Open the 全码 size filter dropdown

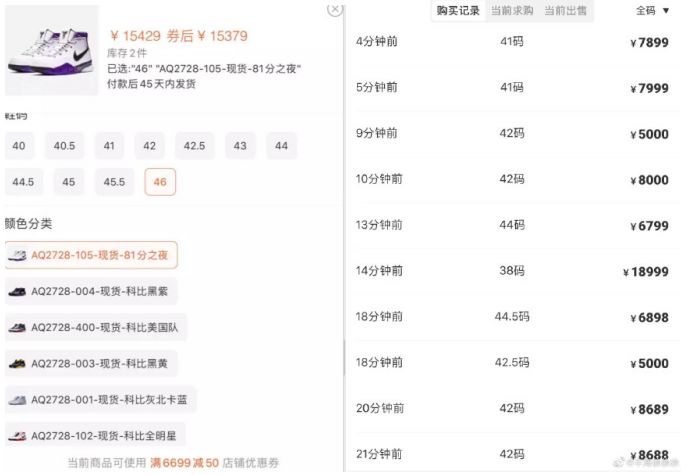pyautogui.click(x=652, y=11)
